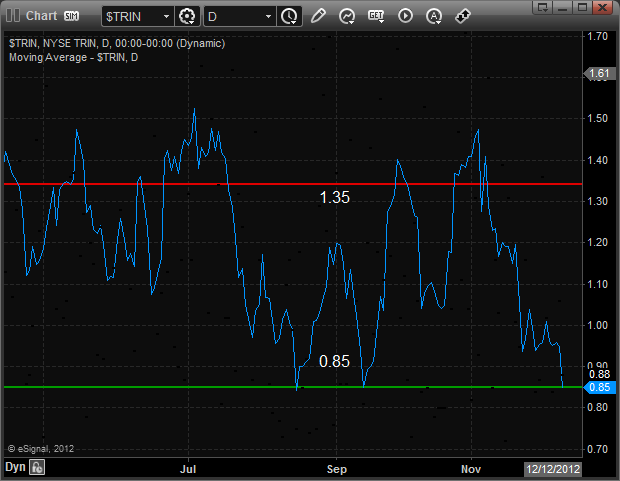Viewport: 620px width, 481px height.
Task: Open the alerts A-circle icon
Action: pos(434,16)
